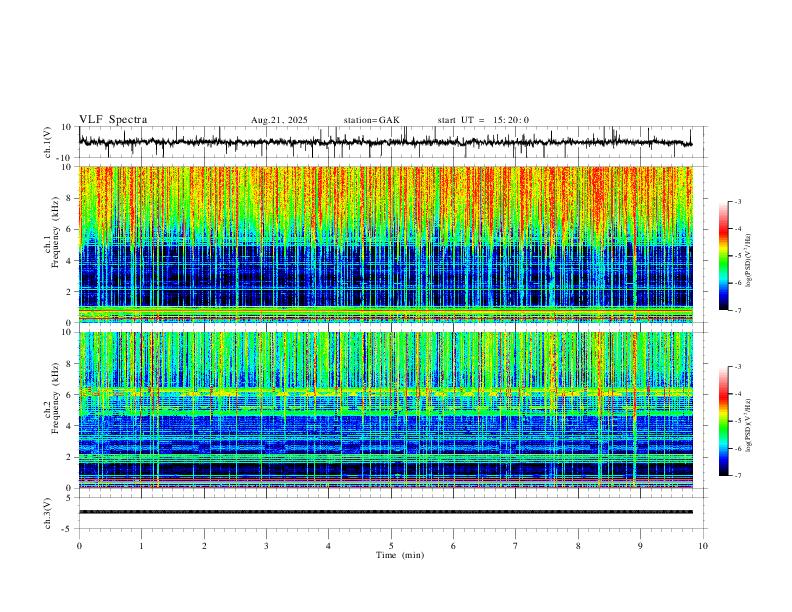Screen dimensions: 792x612
Task: Click time axis tick label '5'
Action: pos(391,546)
